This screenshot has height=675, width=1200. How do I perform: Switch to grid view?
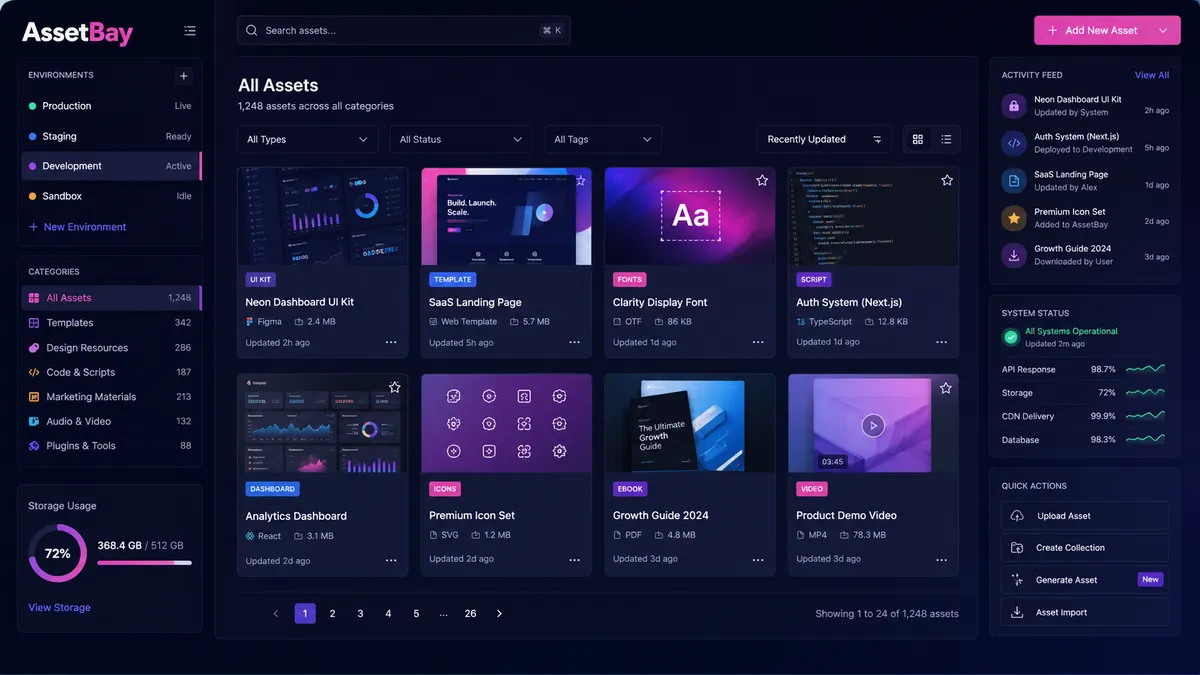click(x=918, y=139)
